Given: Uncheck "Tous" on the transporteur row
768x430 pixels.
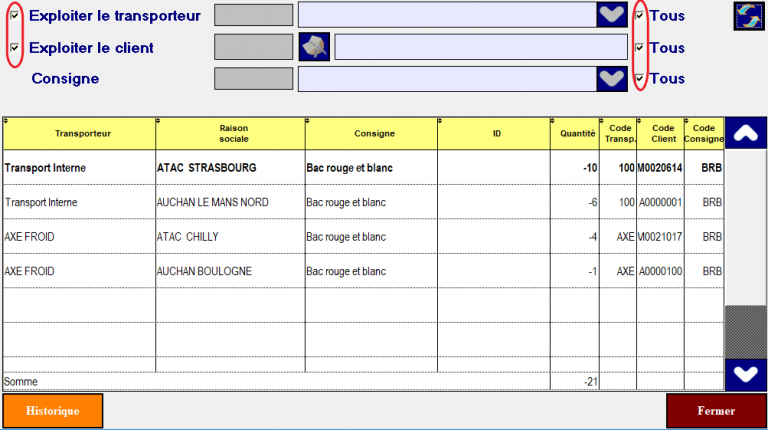Looking at the screenshot, I should coord(640,16).
